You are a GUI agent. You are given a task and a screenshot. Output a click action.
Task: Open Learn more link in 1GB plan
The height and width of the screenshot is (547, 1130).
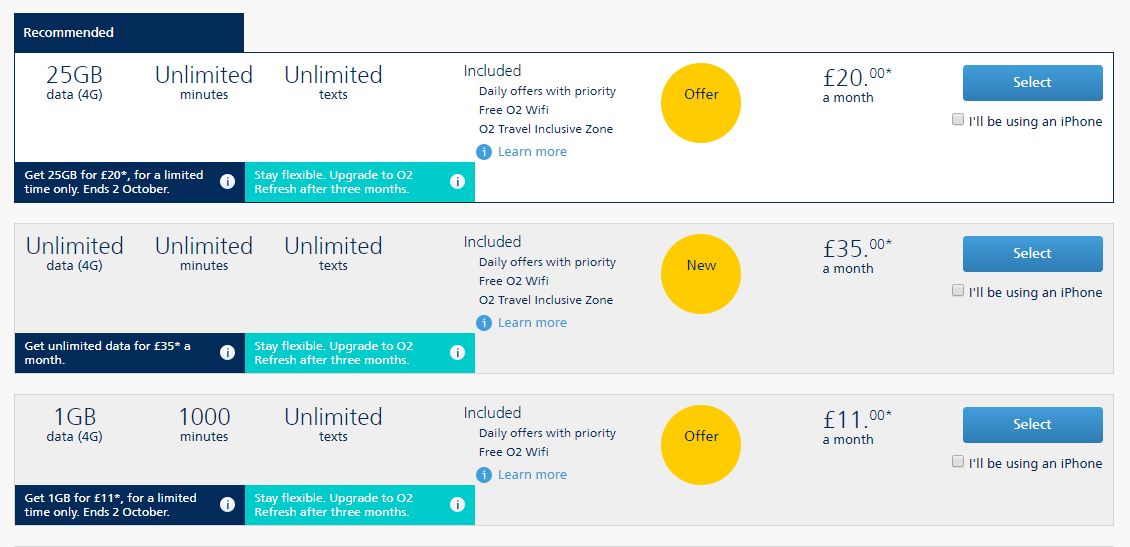tap(532, 475)
